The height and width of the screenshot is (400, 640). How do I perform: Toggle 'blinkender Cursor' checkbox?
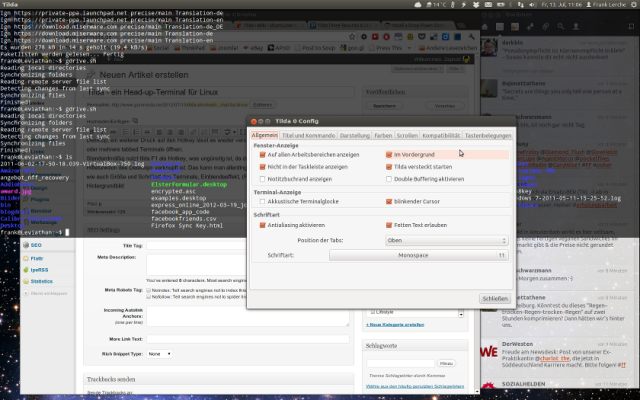[x=389, y=201]
